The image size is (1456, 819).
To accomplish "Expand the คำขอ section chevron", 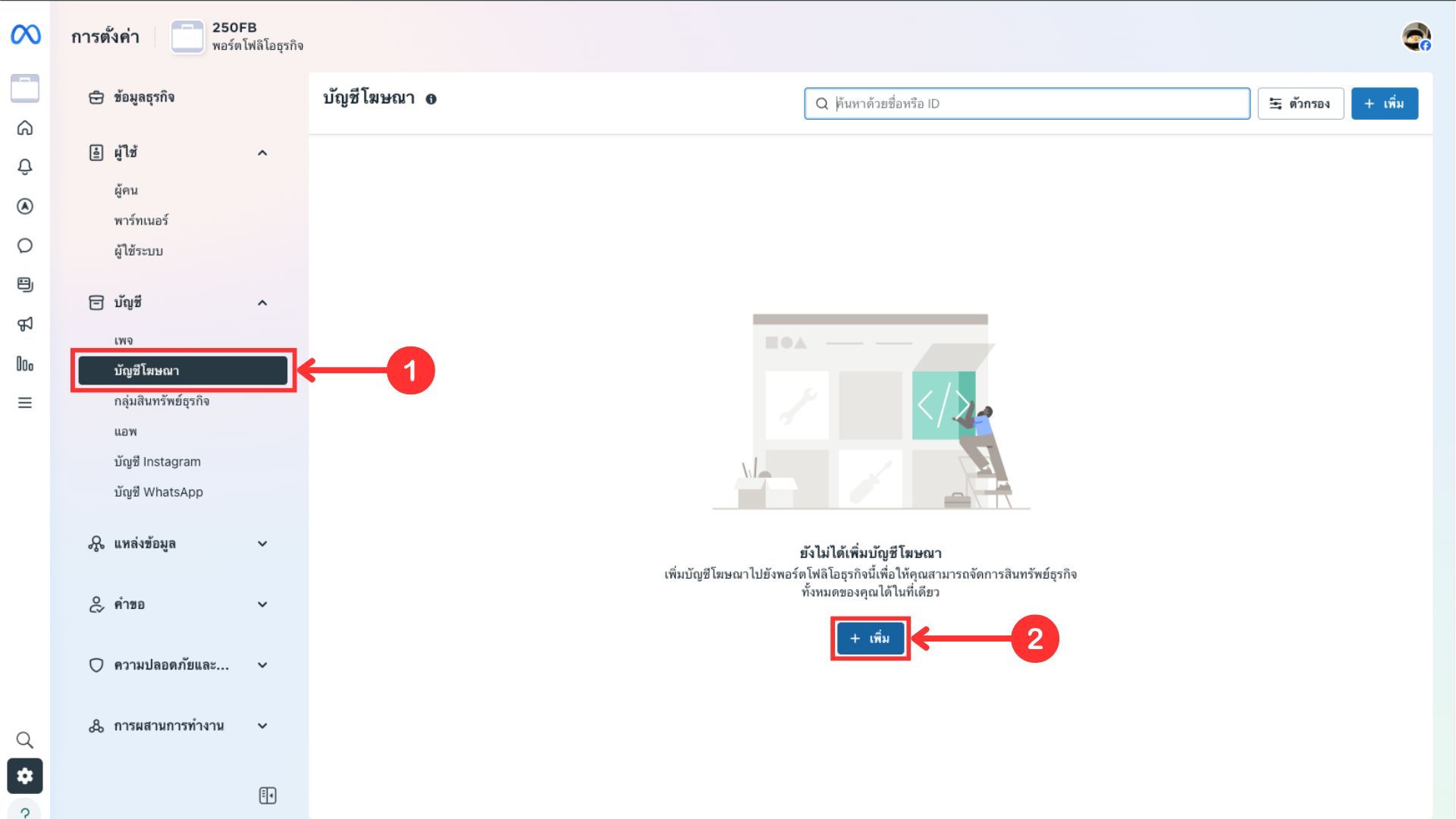I will click(262, 604).
